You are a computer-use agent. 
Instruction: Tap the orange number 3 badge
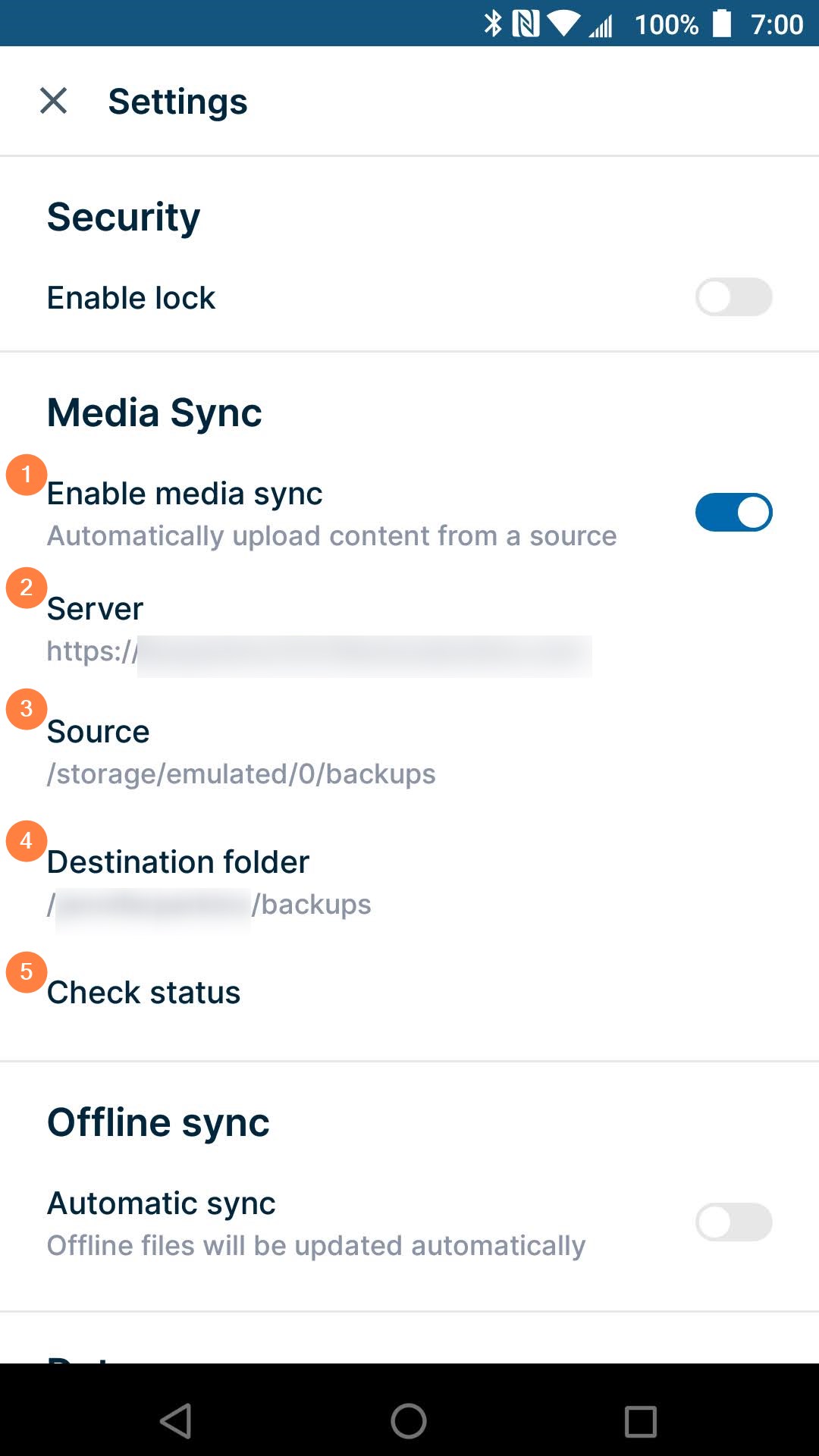tap(27, 709)
